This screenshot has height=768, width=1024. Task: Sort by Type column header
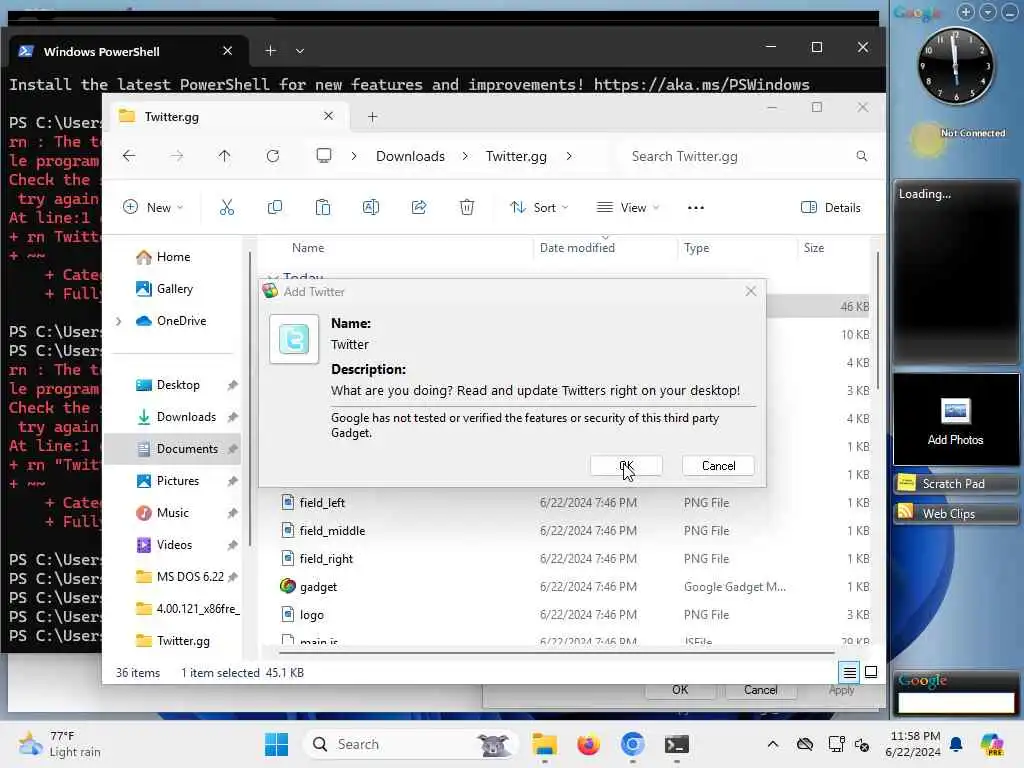(x=696, y=248)
